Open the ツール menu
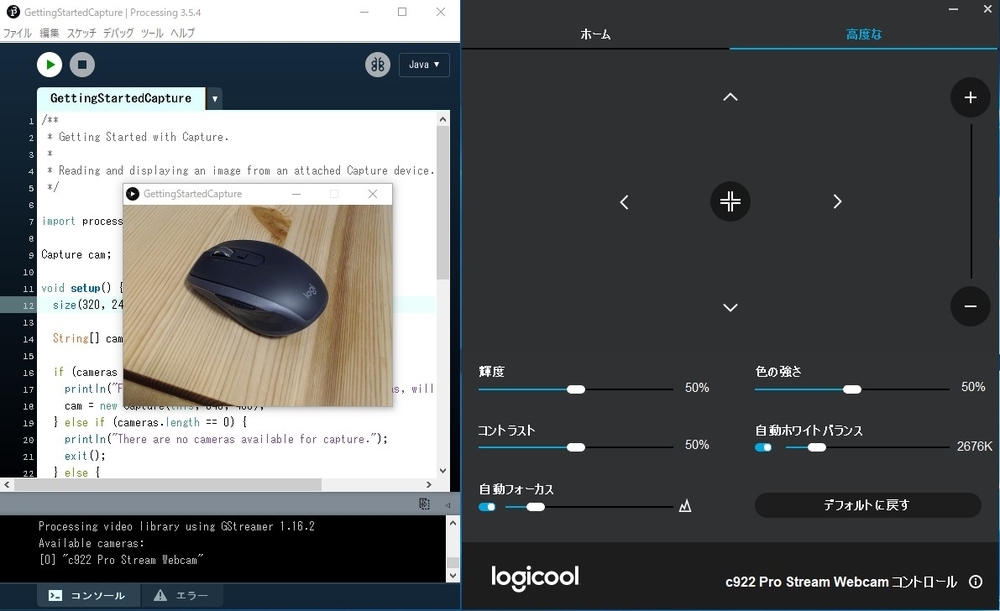This screenshot has height=611, width=1000. tap(152, 33)
